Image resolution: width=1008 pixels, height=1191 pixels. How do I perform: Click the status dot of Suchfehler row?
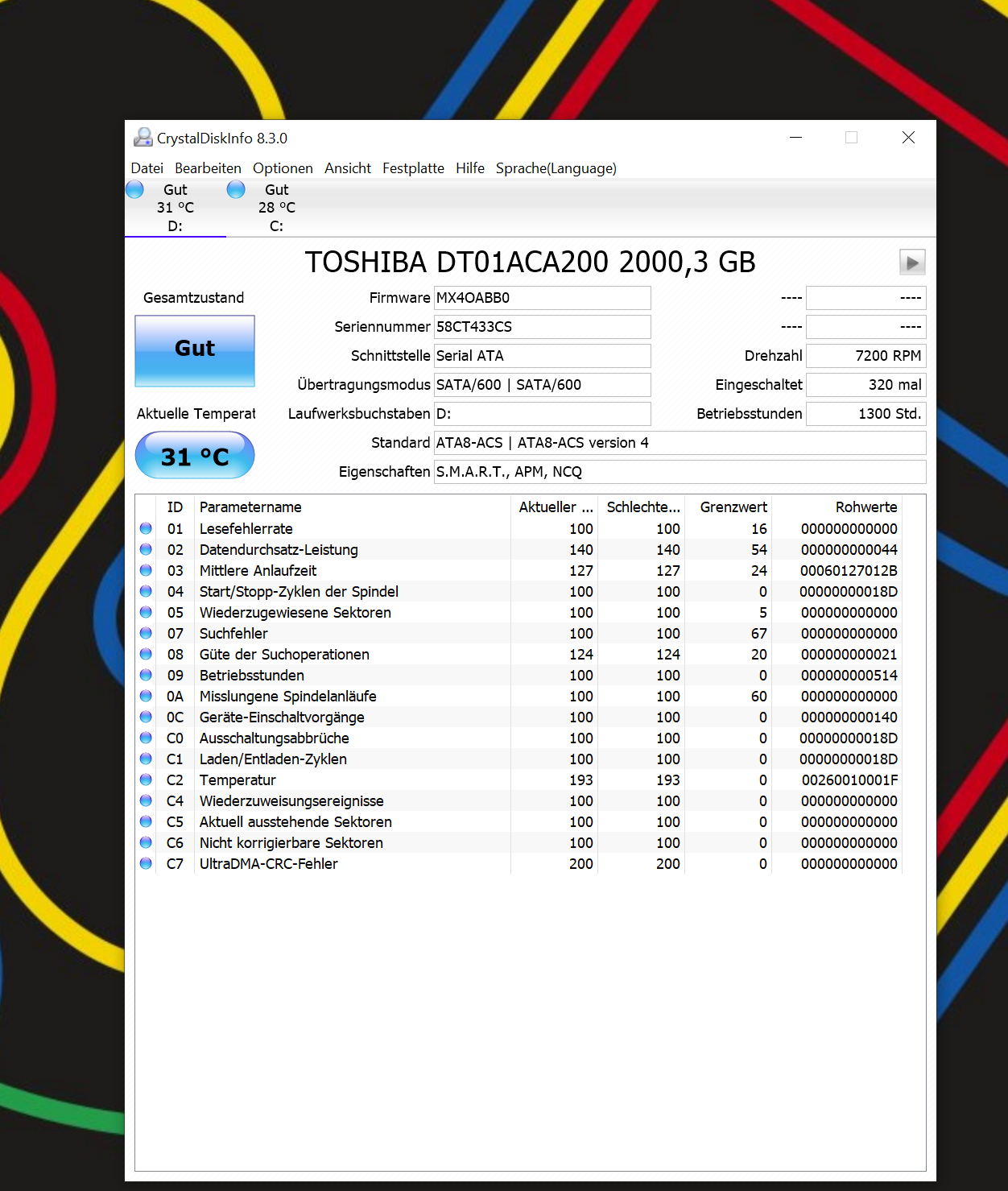tap(146, 633)
